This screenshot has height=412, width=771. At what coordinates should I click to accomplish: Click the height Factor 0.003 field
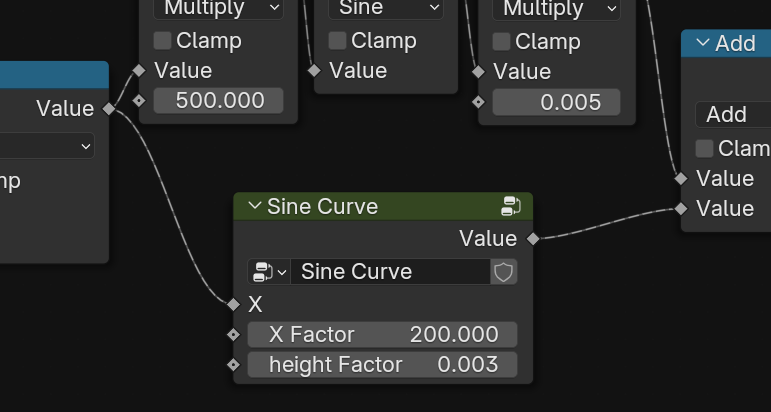[x=382, y=364]
